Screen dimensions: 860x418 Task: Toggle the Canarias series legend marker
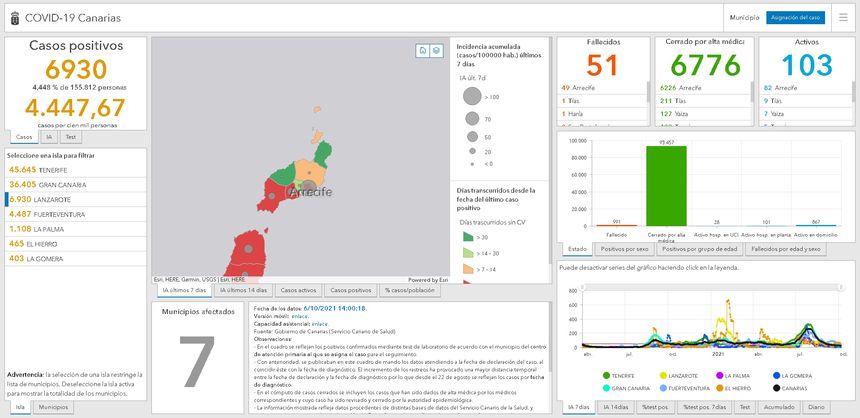click(777, 387)
